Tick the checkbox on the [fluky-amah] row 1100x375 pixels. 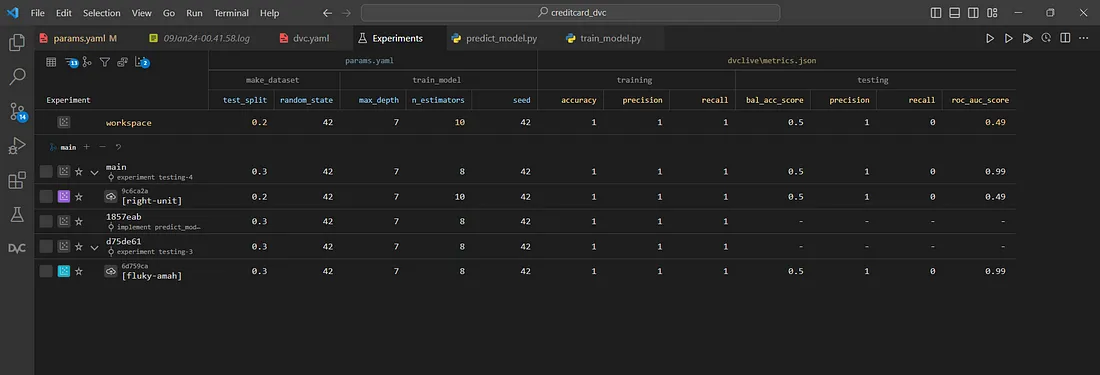click(x=46, y=271)
